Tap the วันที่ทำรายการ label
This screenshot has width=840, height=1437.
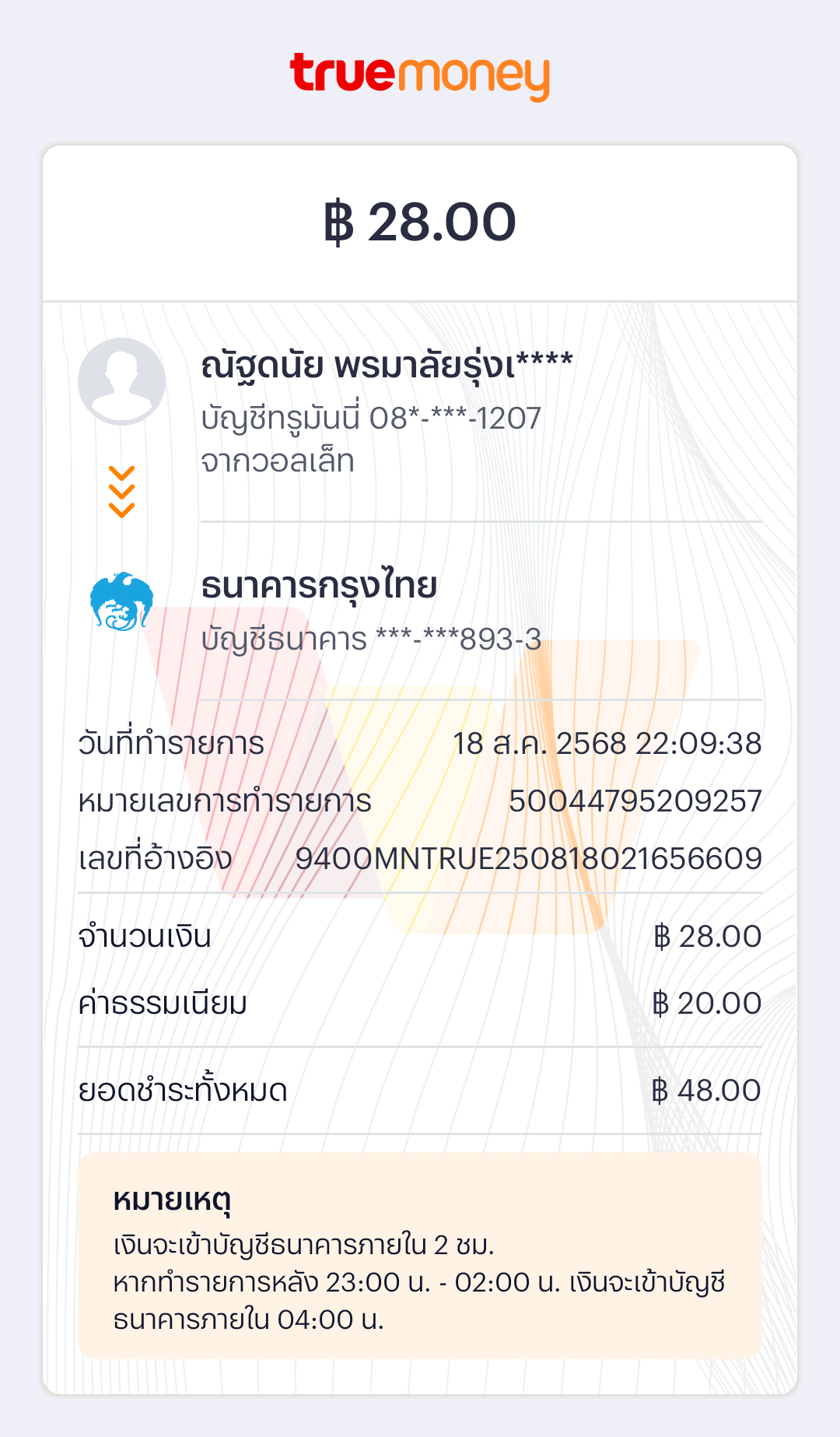171,744
